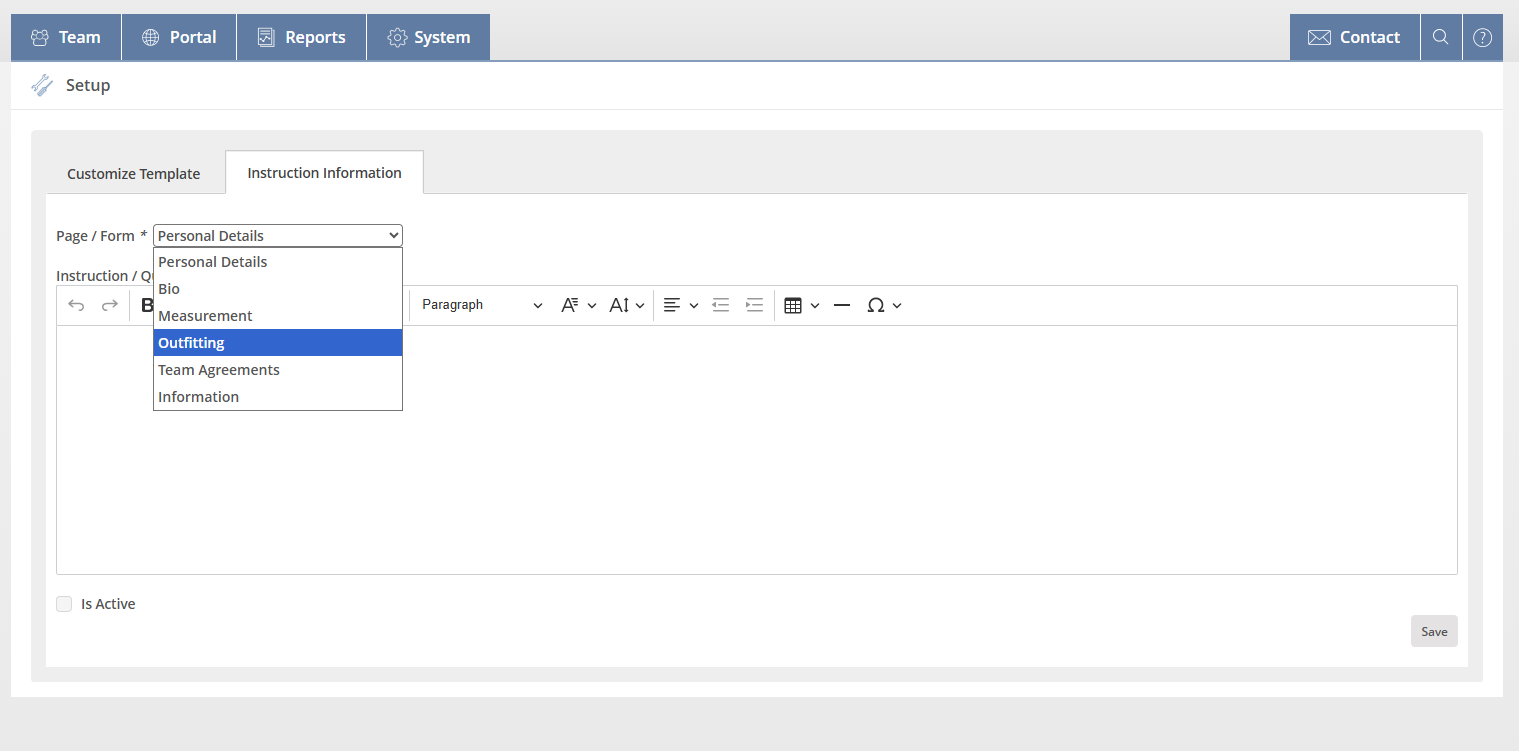
Task: Enable the Is Active checkbox
Action: pyautogui.click(x=64, y=604)
